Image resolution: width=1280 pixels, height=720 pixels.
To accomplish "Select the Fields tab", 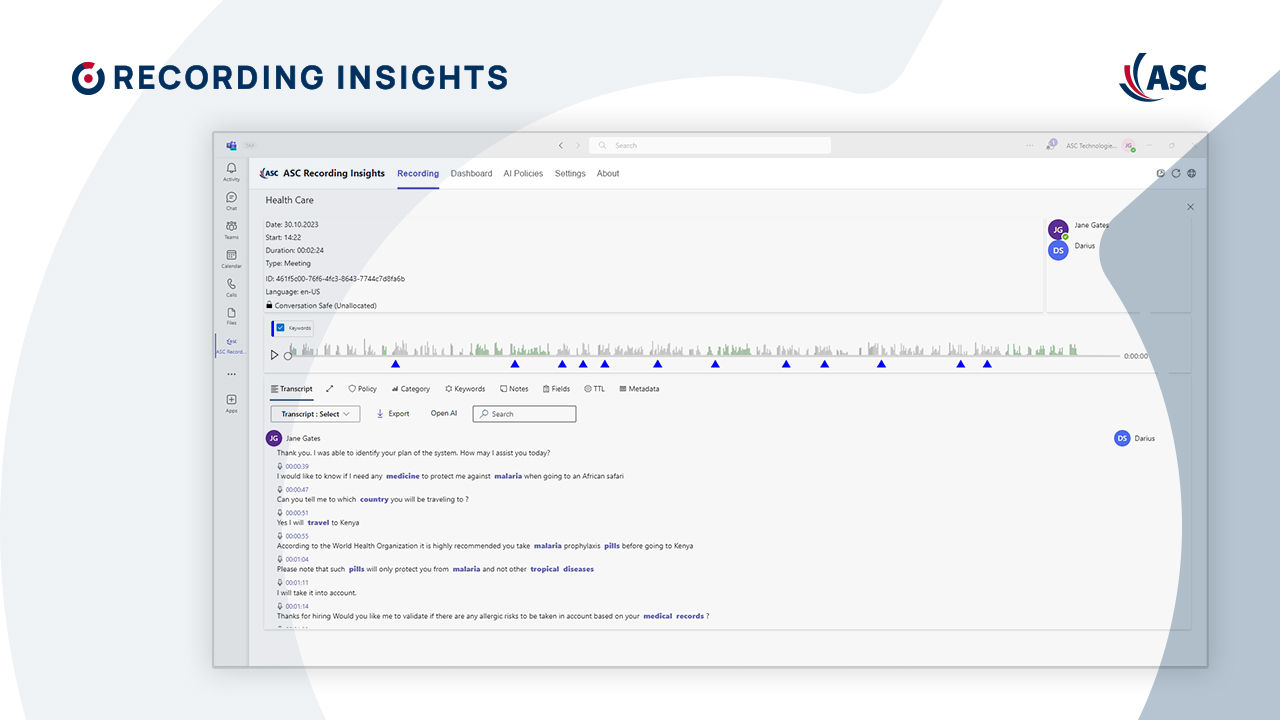I will (556, 389).
